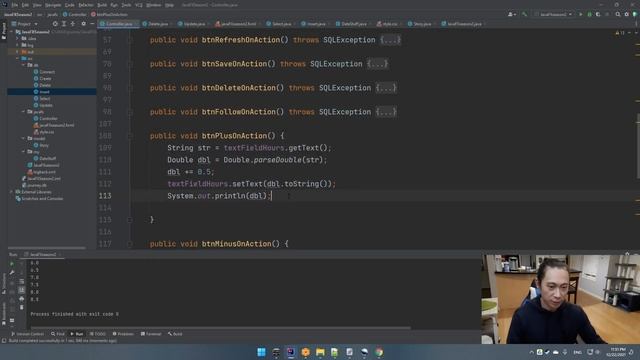This screenshot has width=640, height=360.
Task: Click the wrench icon in Run panel
Action: tap(12, 272)
